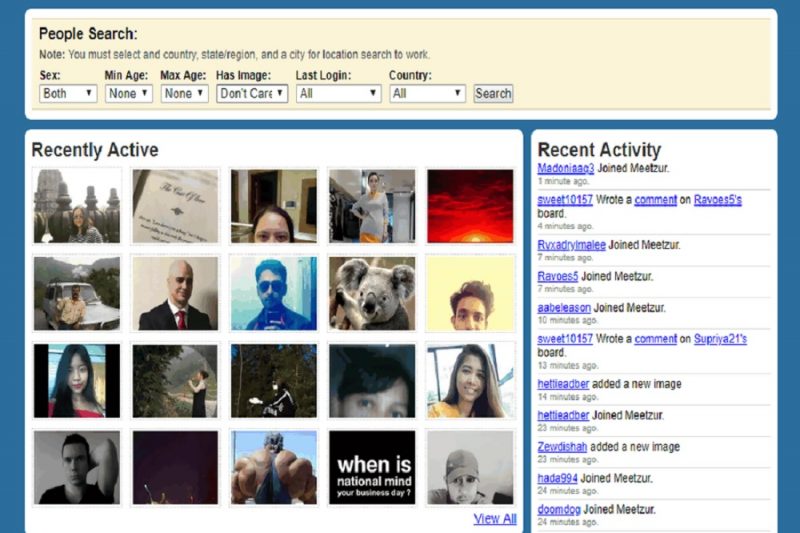Open the red sunset thumbnail
800x533 pixels.
point(470,206)
